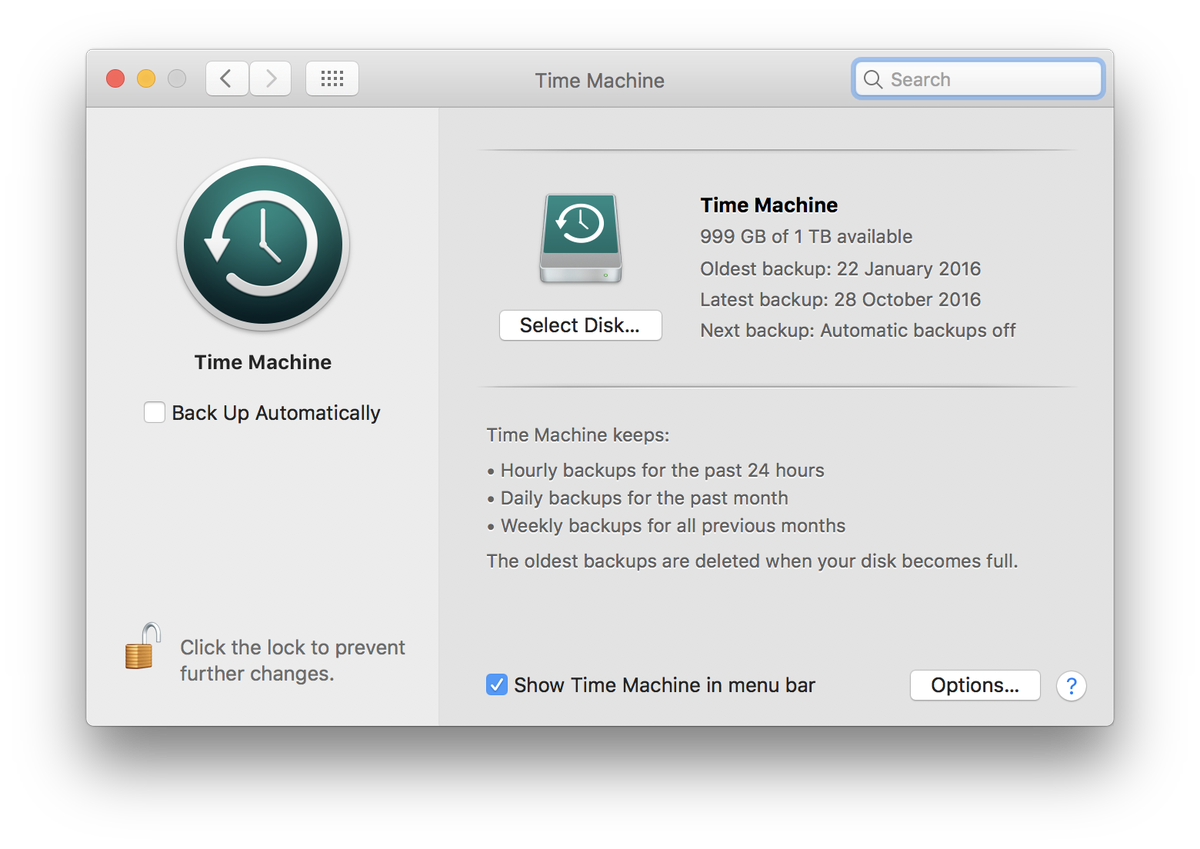Image resolution: width=1200 pixels, height=849 pixels.
Task: Click the Time Machine backup disk icon
Action: [581, 238]
